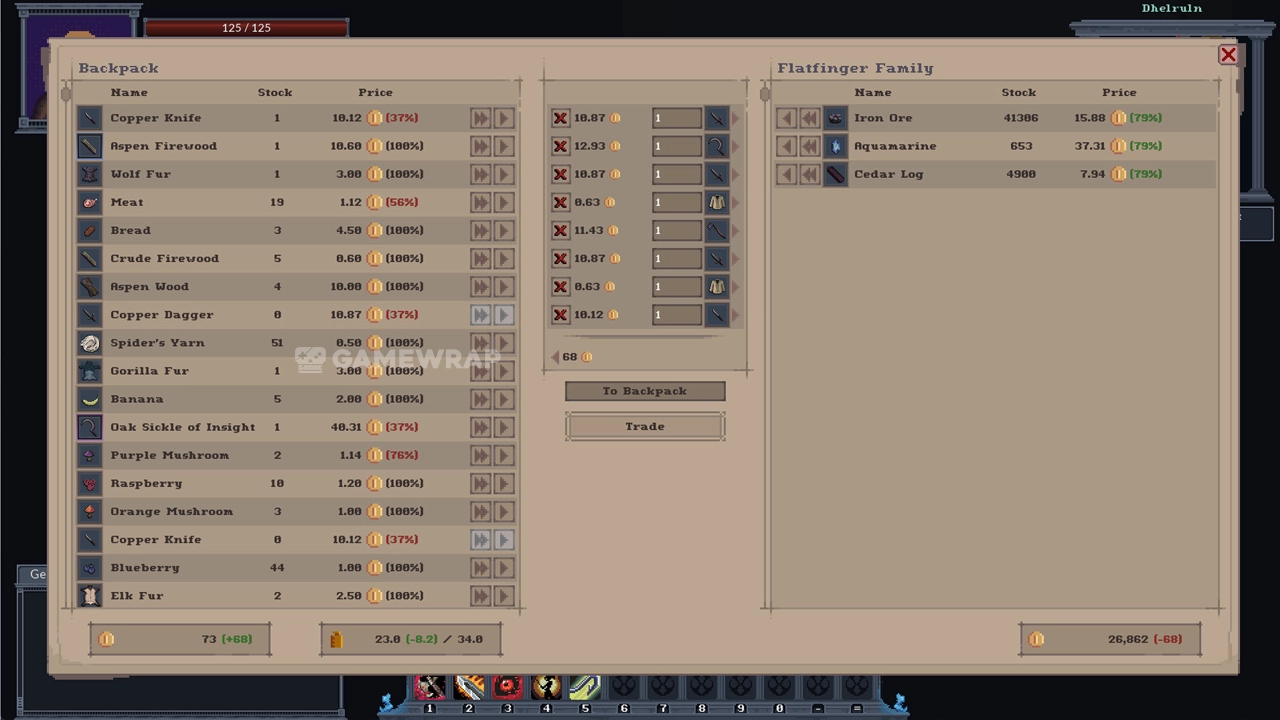The height and width of the screenshot is (720, 1280).
Task: Remove the 12.93 item with its red X
Action: pos(560,146)
